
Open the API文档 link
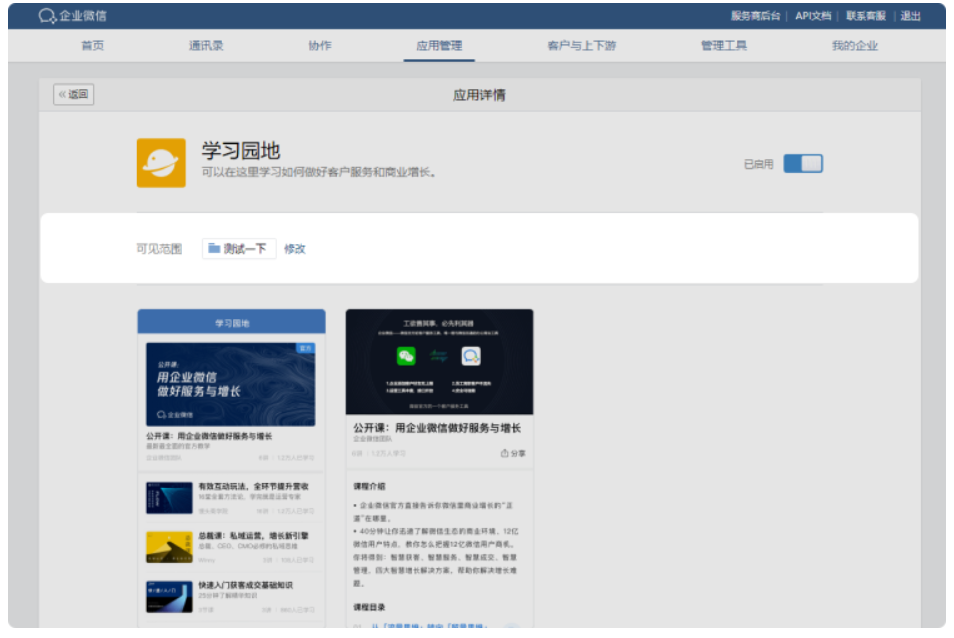[813, 16]
